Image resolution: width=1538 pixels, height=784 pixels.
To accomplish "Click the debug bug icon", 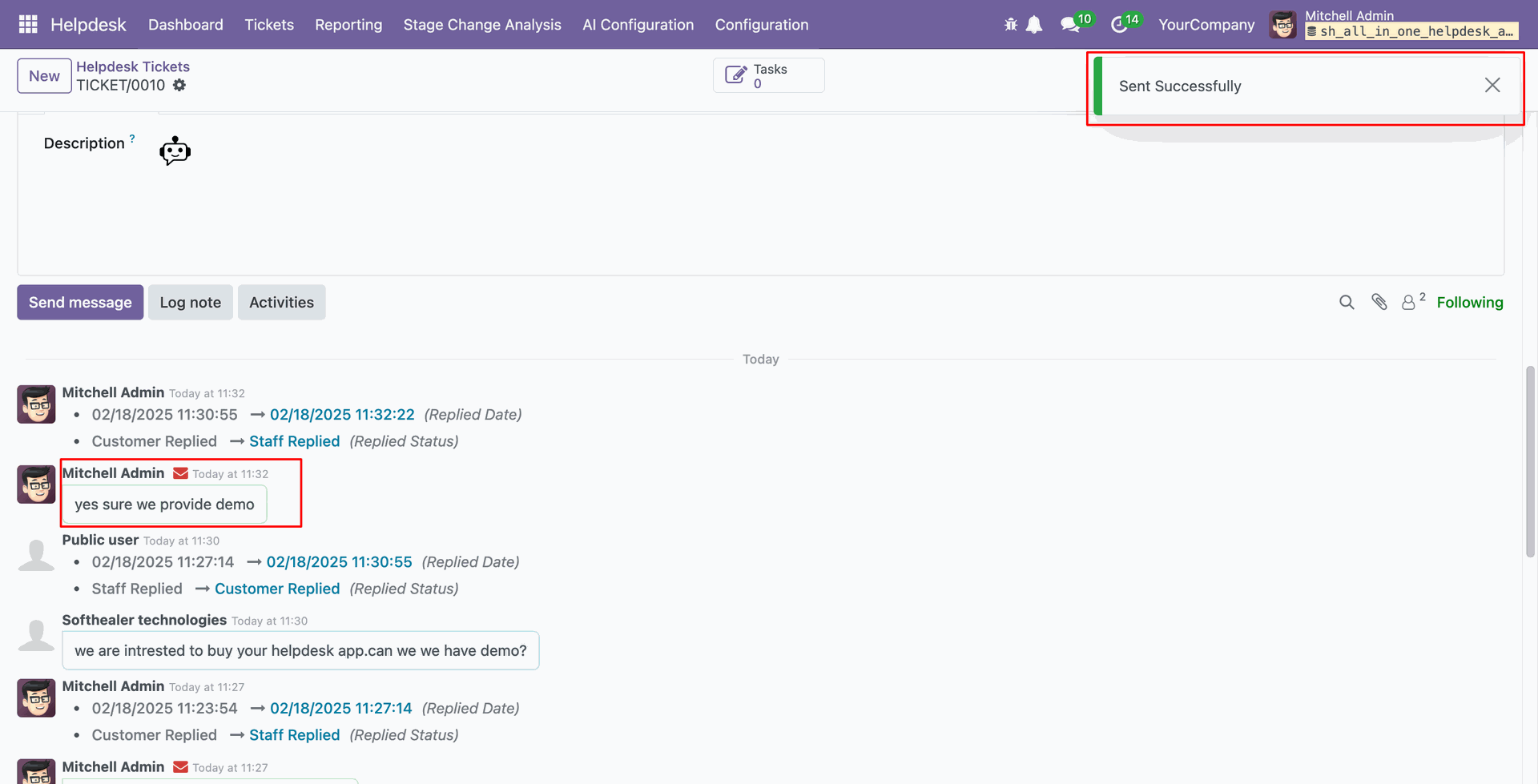I will (x=1011, y=25).
